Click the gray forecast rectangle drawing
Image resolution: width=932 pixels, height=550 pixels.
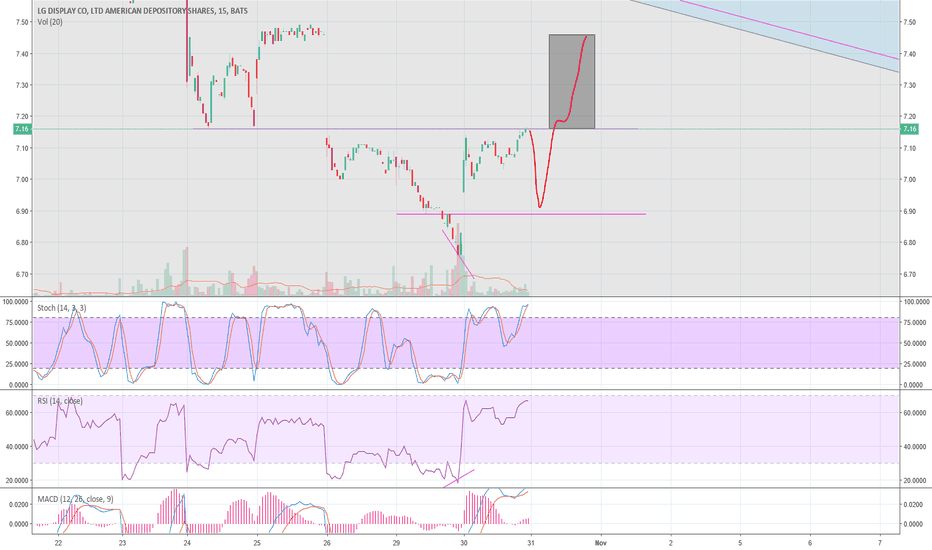tap(571, 81)
